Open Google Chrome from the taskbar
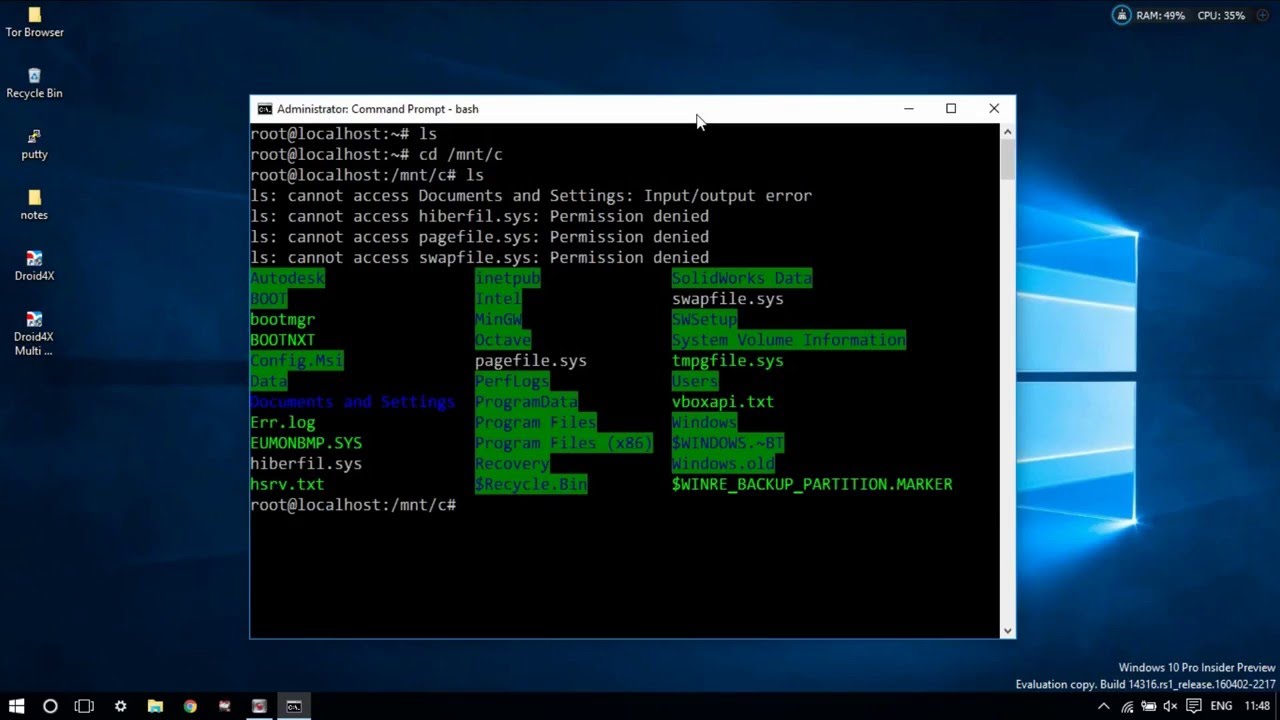 189,706
